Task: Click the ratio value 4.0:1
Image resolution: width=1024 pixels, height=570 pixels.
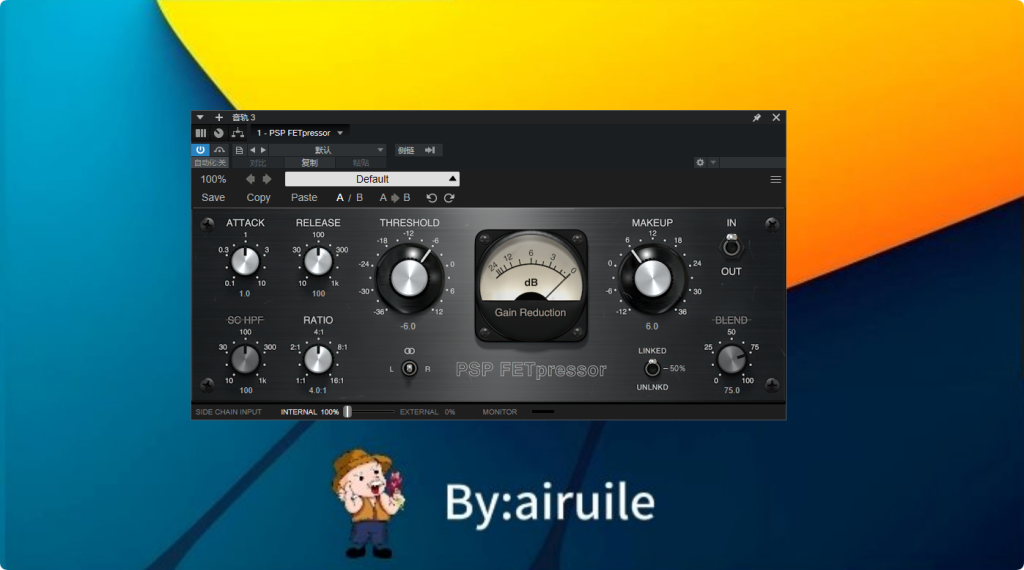Action: pyautogui.click(x=318, y=390)
